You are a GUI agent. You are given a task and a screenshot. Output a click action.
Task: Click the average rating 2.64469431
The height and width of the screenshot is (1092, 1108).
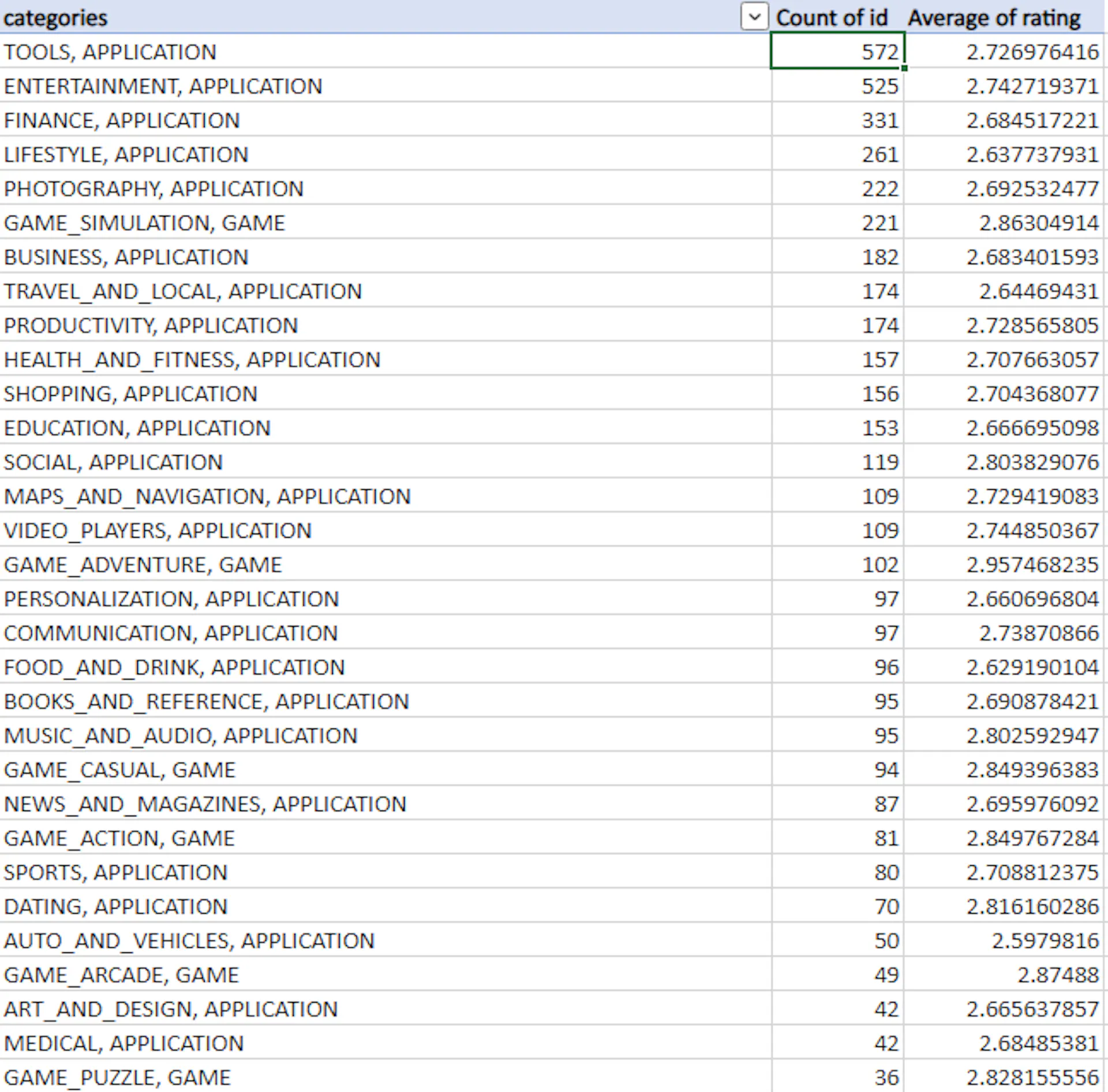[1004, 291]
